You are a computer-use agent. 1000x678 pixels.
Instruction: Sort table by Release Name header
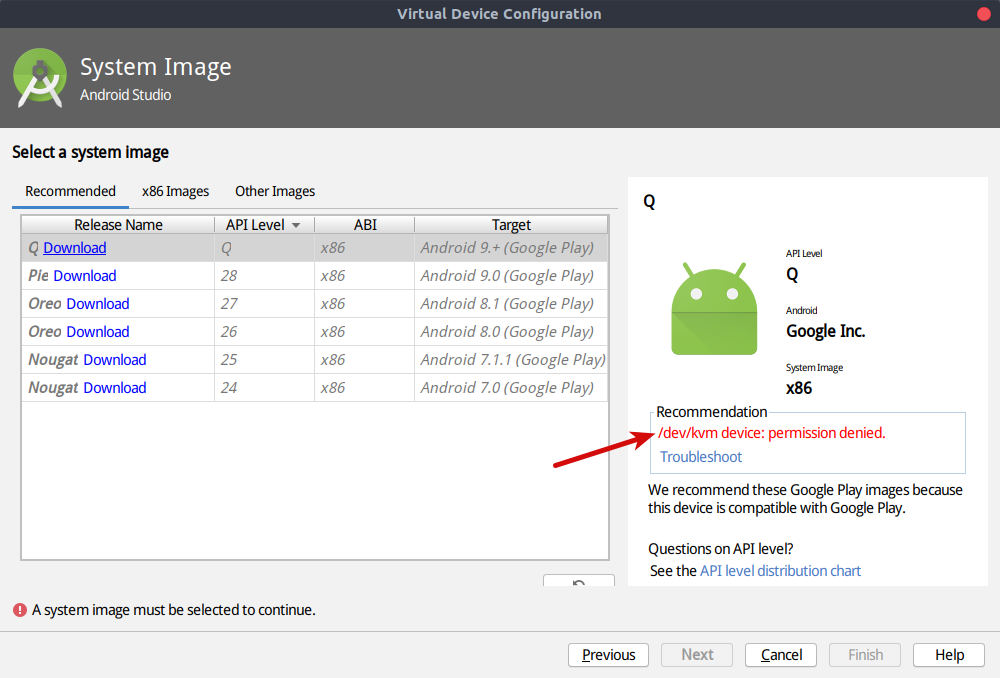click(x=118, y=225)
